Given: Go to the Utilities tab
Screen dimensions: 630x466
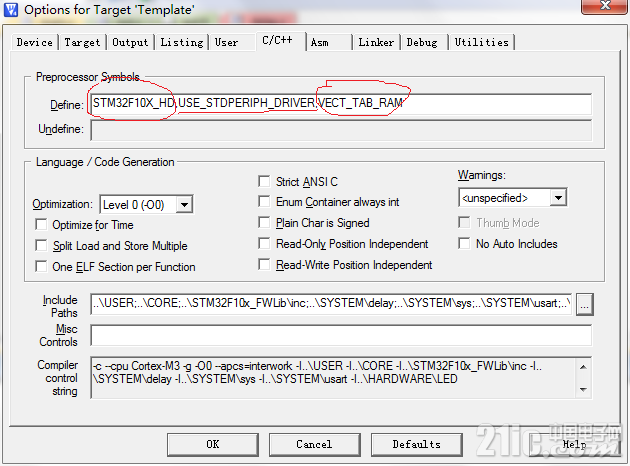Looking at the screenshot, I should click(482, 42).
